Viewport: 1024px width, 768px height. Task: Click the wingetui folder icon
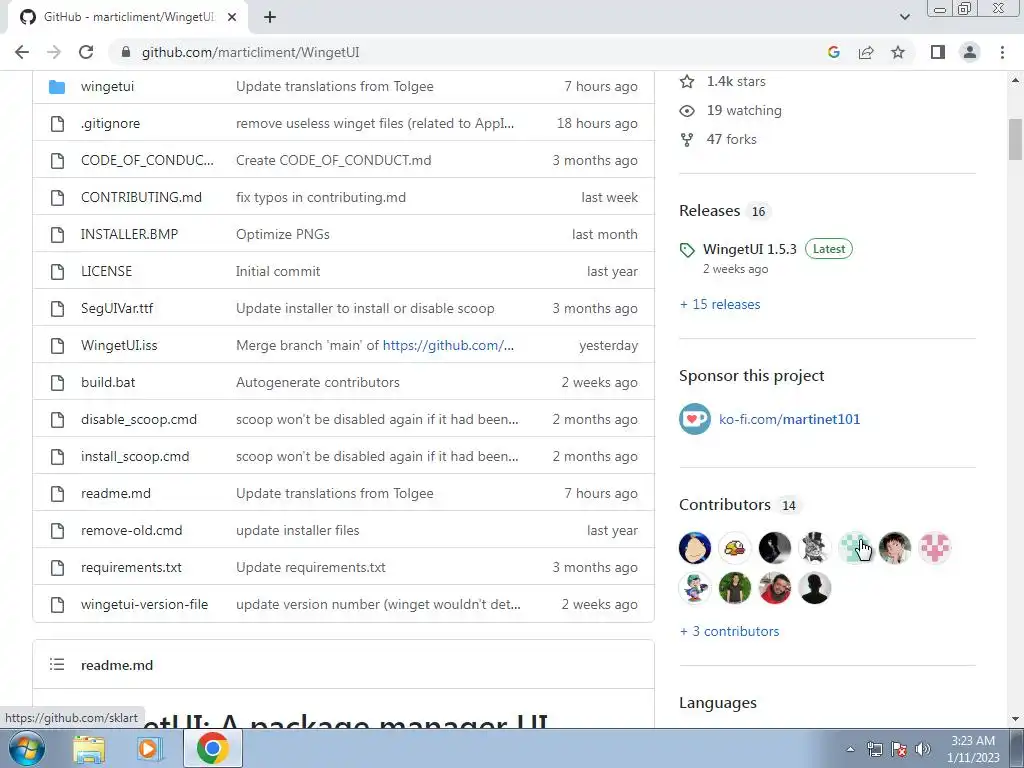(57, 86)
